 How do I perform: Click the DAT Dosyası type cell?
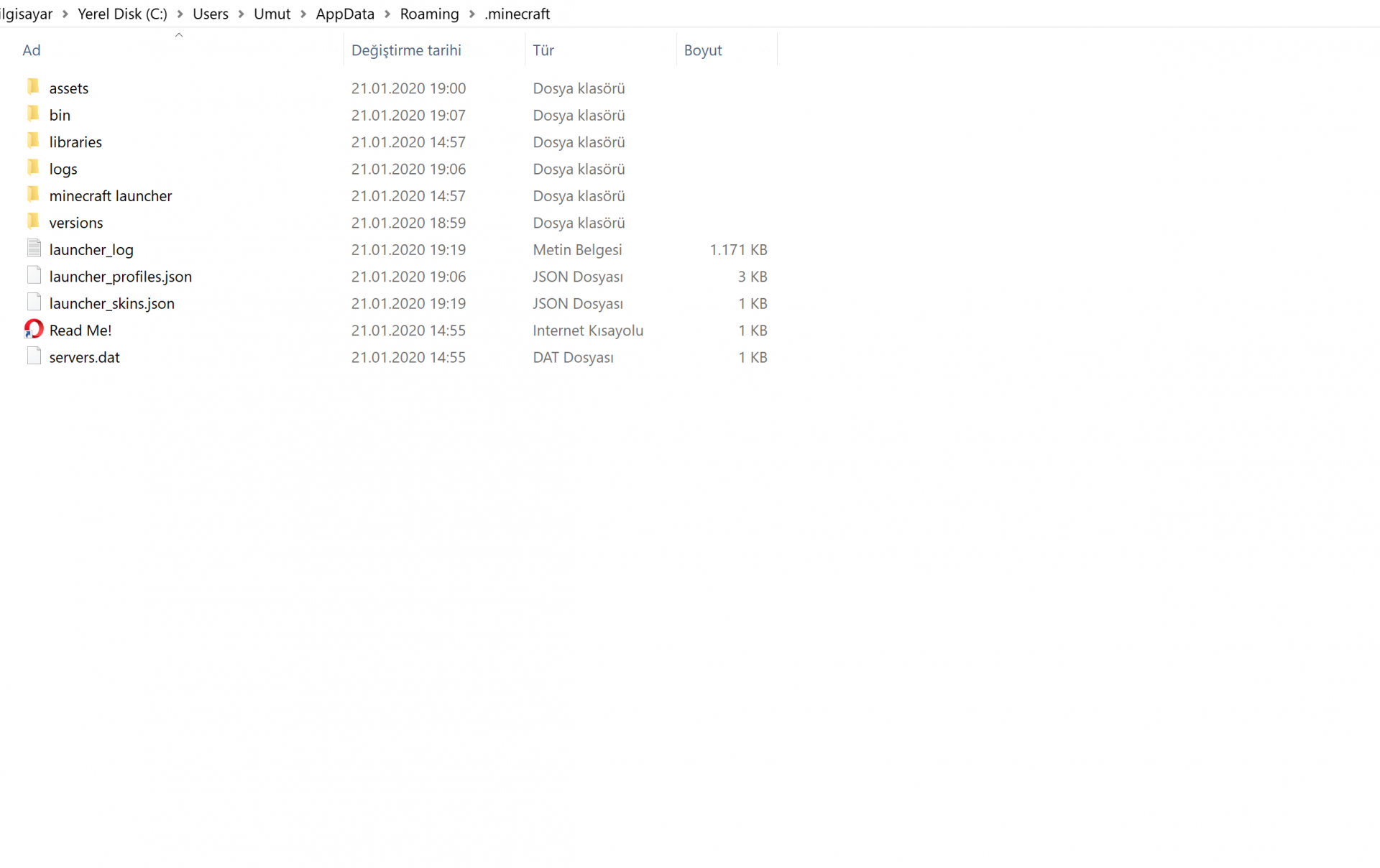(x=574, y=357)
